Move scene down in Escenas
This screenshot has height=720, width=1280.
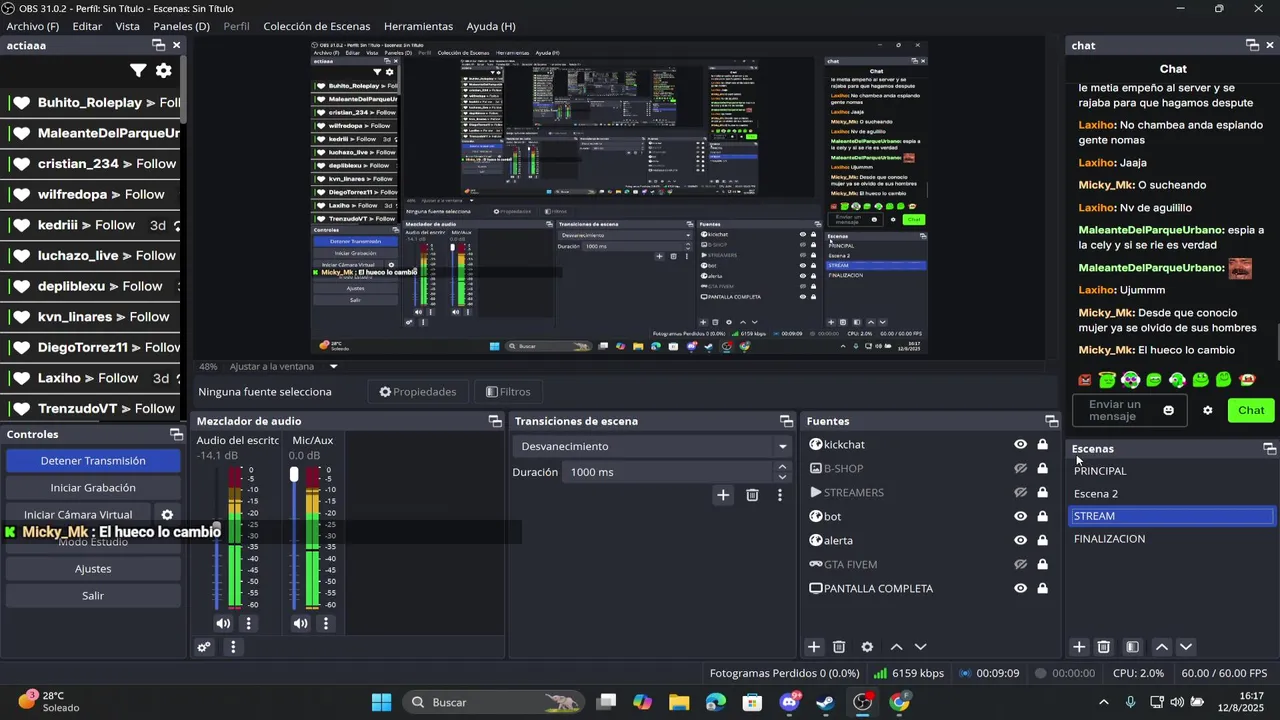pos(1186,647)
